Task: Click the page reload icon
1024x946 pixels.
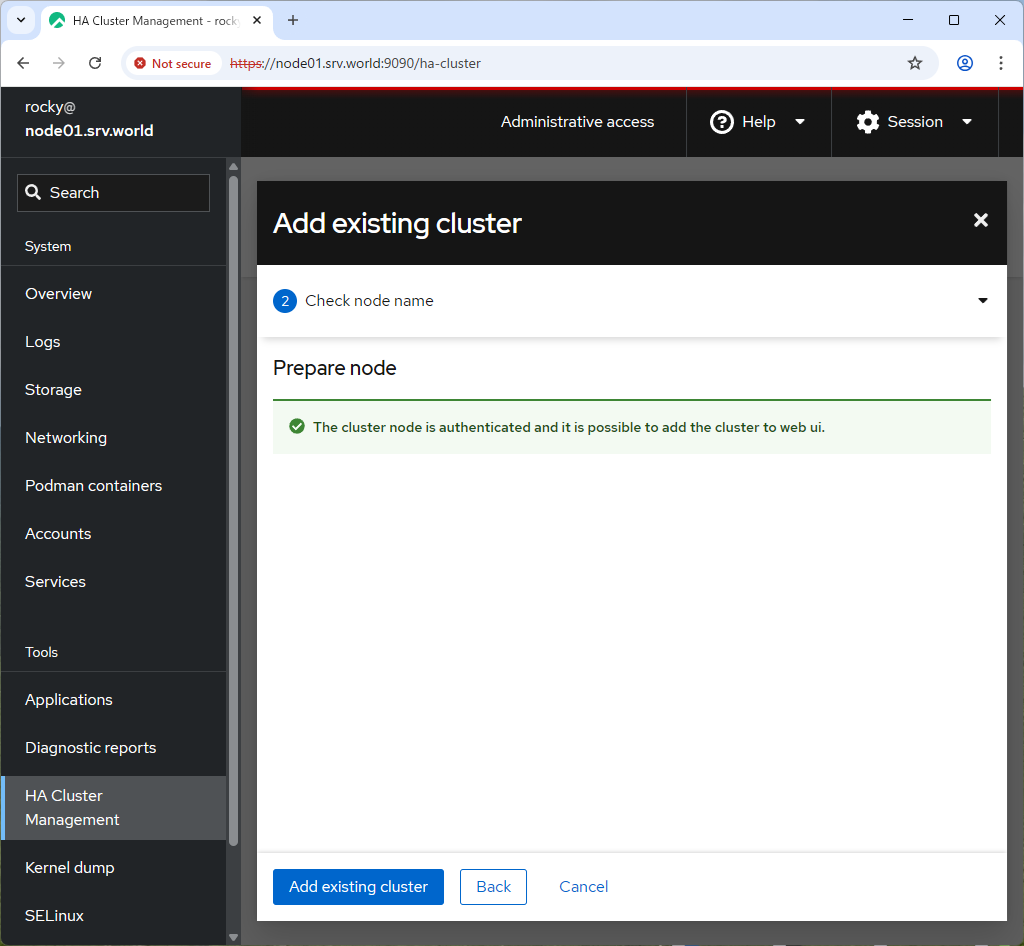Action: pos(95,62)
